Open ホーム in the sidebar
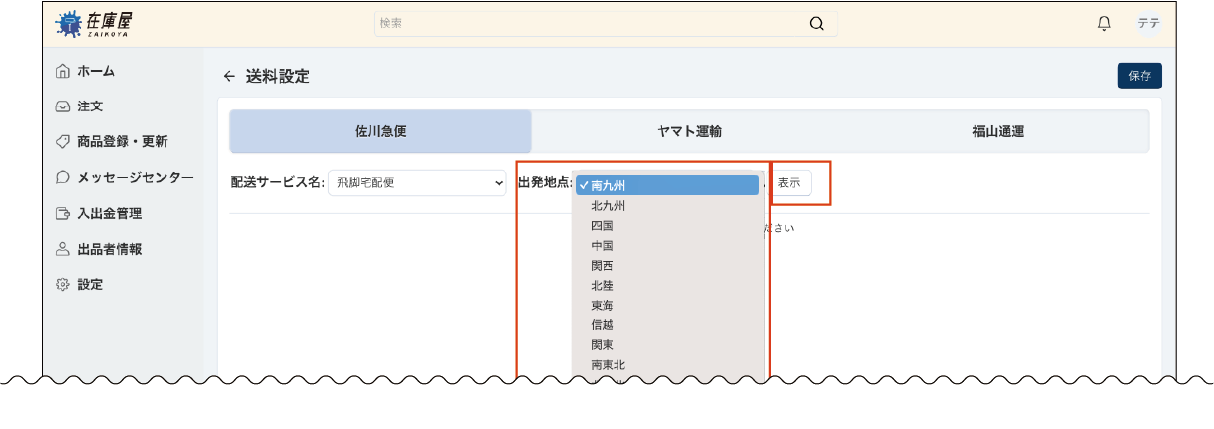 click(x=96, y=71)
